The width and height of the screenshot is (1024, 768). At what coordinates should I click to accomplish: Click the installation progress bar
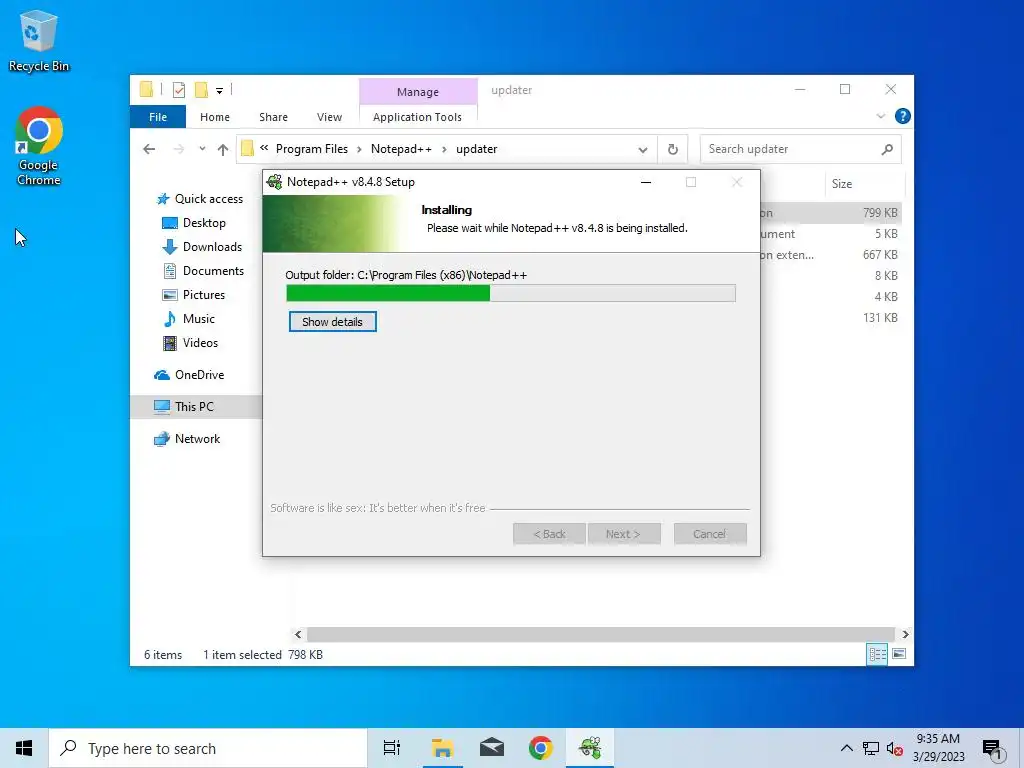[x=511, y=293]
